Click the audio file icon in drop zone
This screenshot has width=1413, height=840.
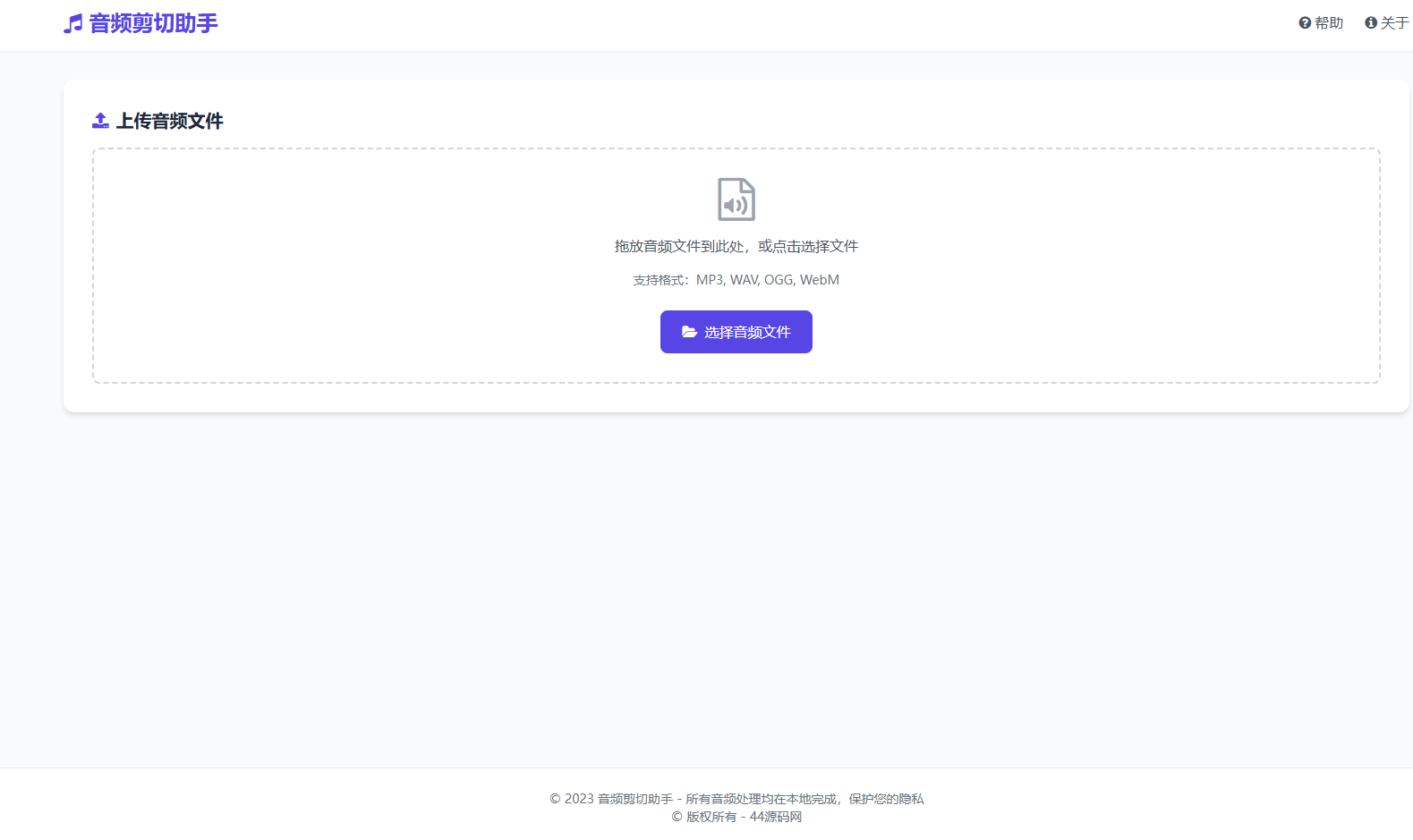[736, 199]
